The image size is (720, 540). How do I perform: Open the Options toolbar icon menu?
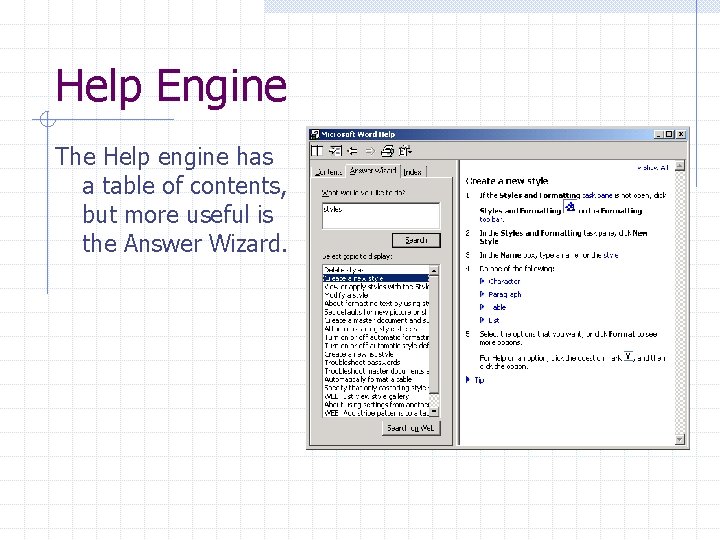point(405,151)
